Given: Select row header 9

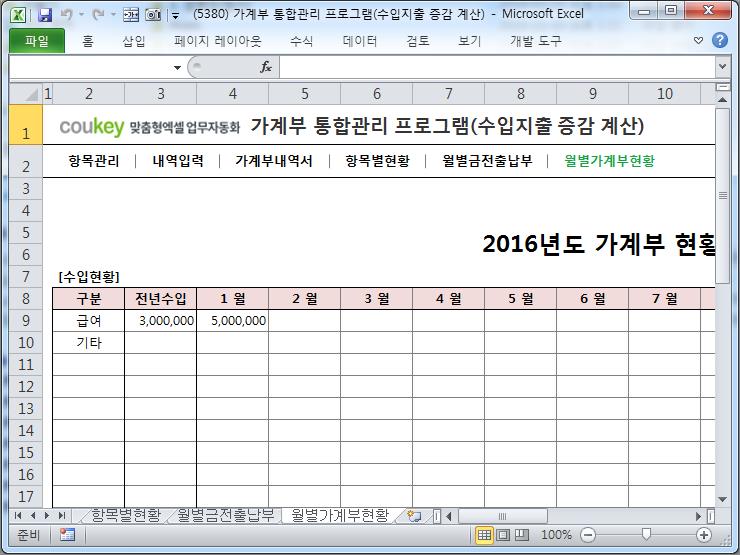Looking at the screenshot, I should (26, 321).
